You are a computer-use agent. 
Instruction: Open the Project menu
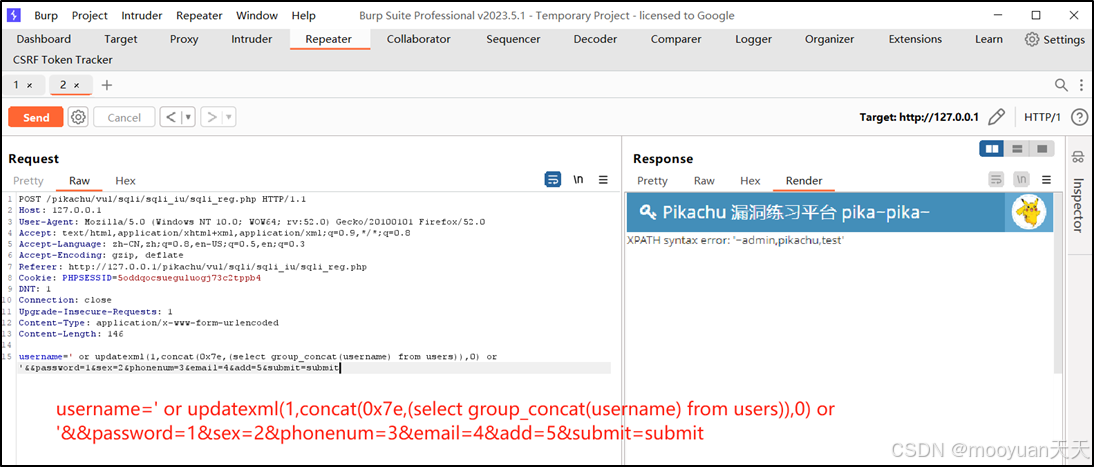tap(90, 15)
